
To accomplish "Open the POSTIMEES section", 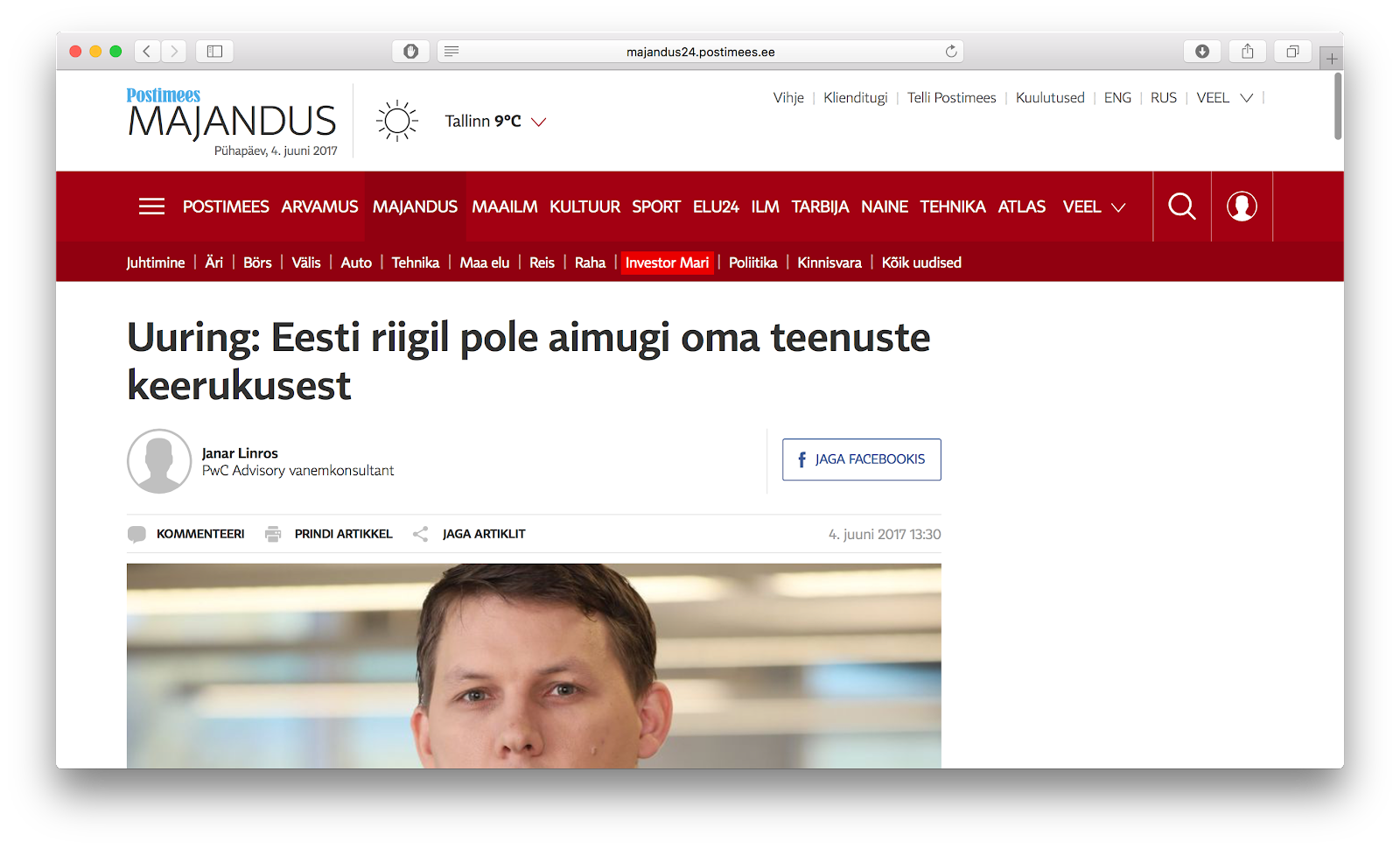I will [x=226, y=207].
